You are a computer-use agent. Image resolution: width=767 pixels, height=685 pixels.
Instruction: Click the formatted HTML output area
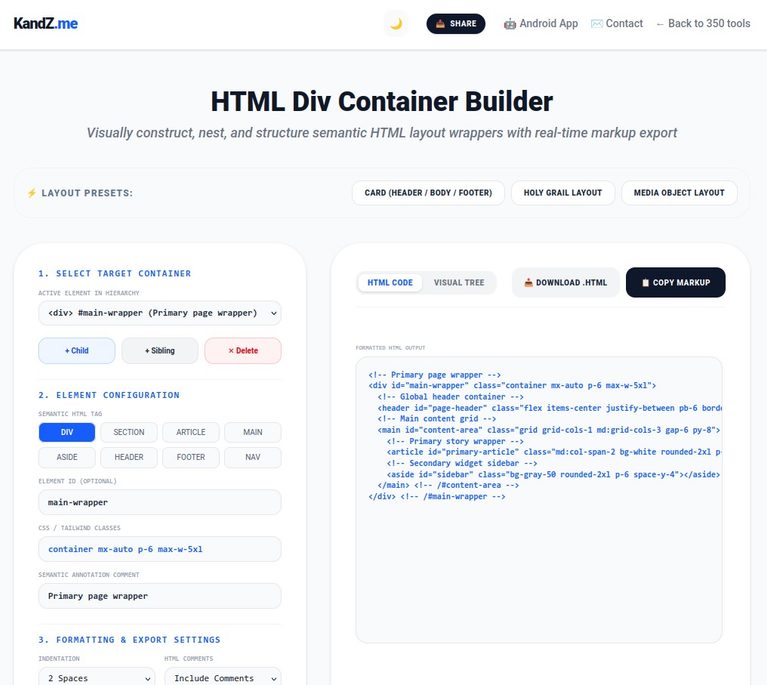[539, 500]
